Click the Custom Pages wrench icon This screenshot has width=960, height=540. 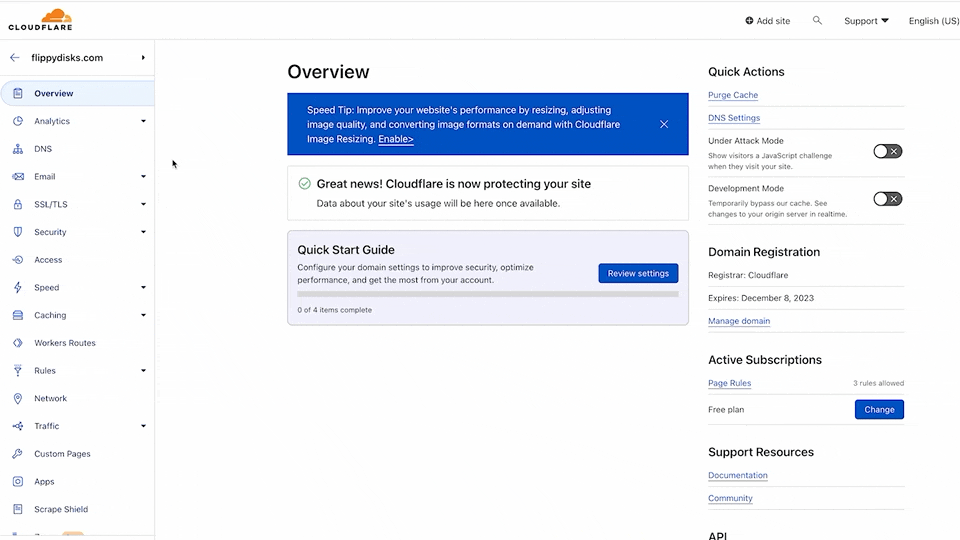(x=18, y=454)
